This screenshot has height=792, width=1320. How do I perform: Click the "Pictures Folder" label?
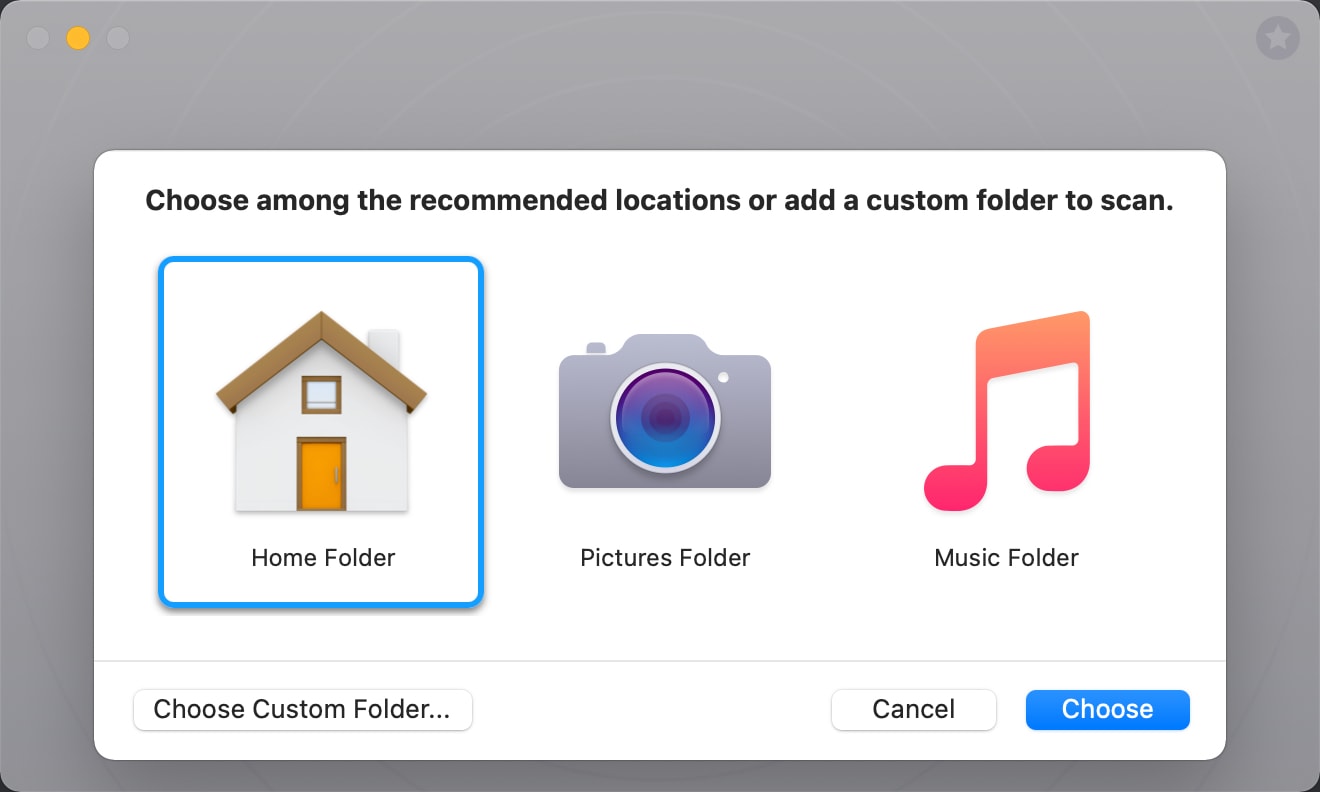click(665, 557)
